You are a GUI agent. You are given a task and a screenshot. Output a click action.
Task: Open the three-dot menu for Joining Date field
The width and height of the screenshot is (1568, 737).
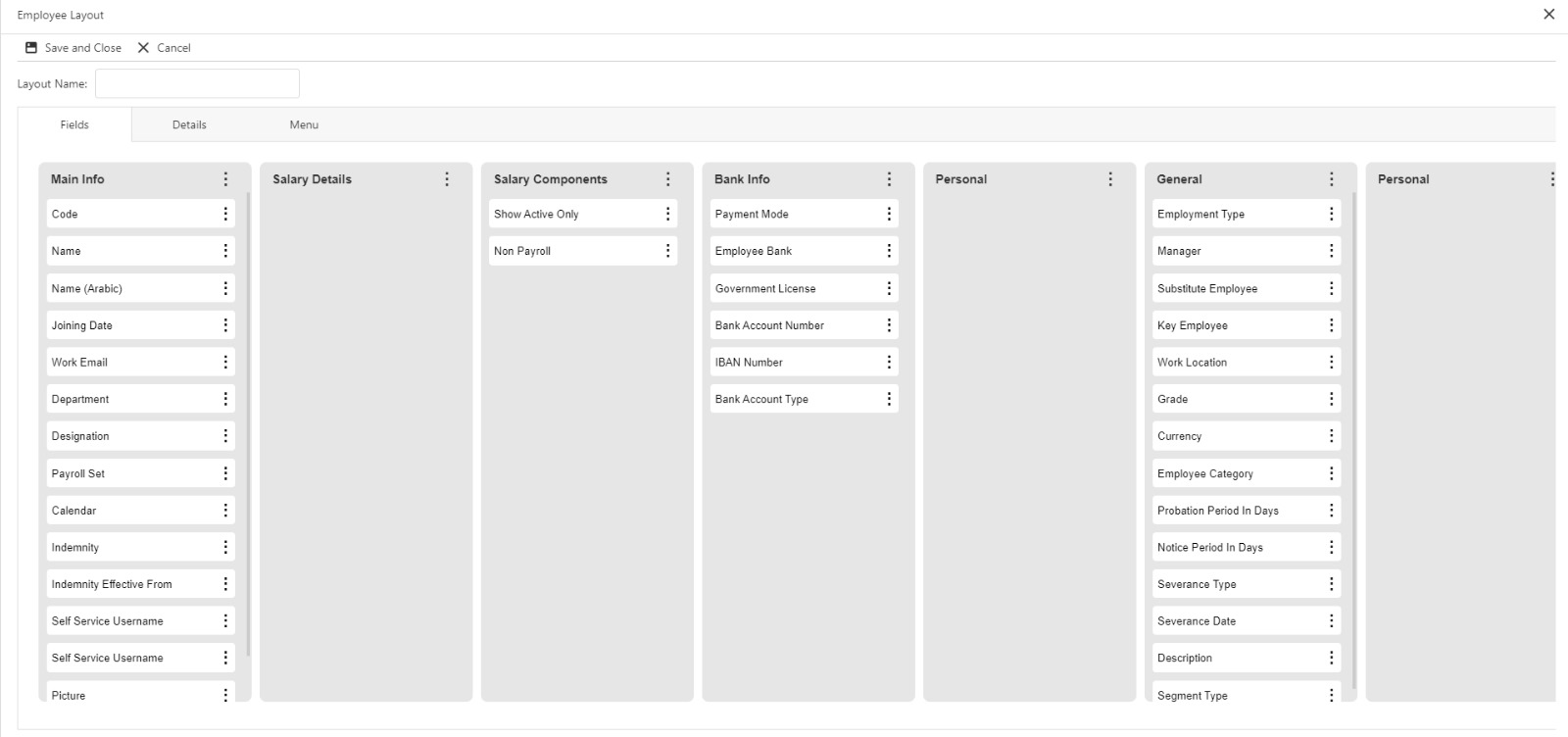coord(225,325)
